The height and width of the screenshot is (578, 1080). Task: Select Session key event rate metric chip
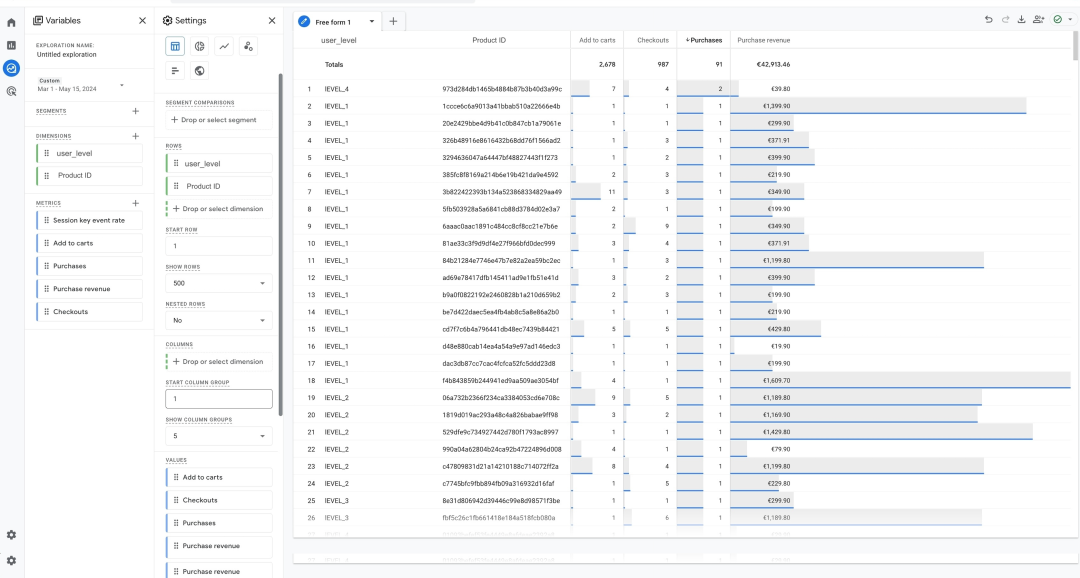[x=90, y=220]
